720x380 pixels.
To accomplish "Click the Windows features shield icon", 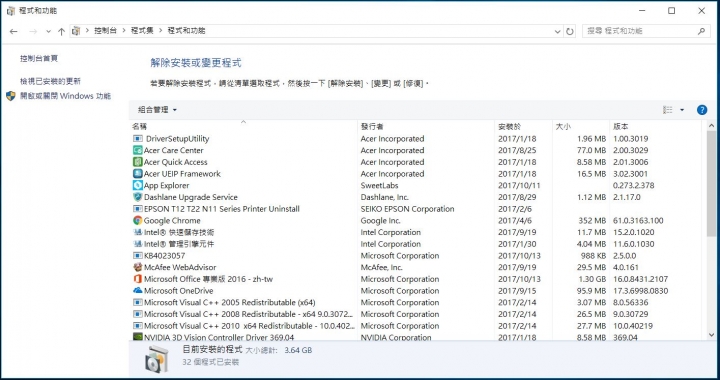I will point(11,96).
